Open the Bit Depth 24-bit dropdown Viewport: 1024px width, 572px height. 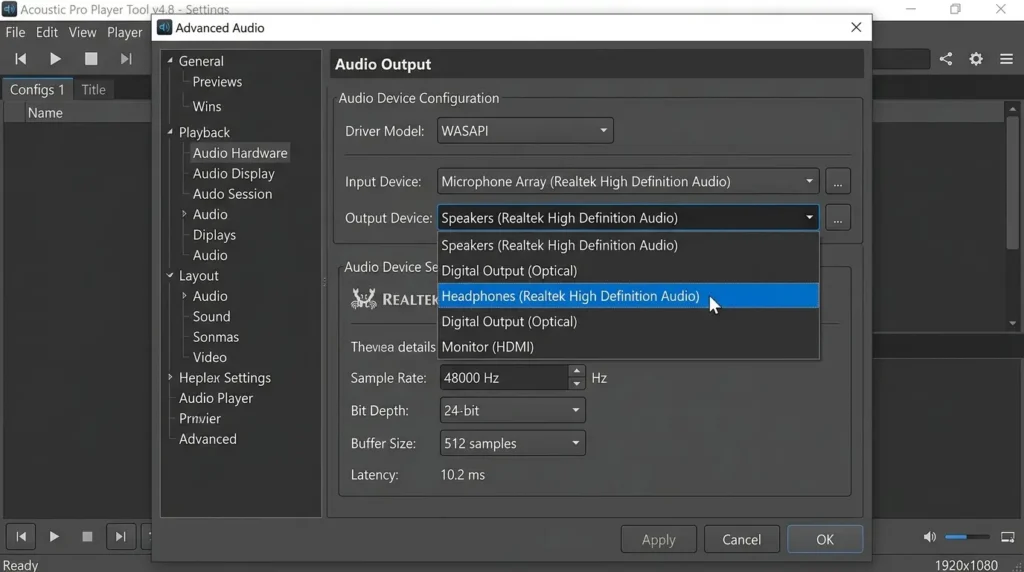(513, 410)
